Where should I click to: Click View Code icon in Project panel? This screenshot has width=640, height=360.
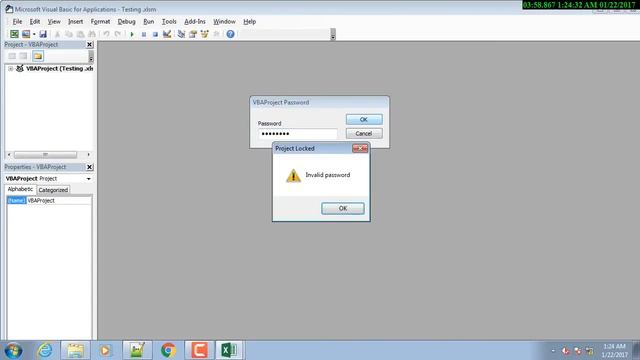tap(12, 56)
